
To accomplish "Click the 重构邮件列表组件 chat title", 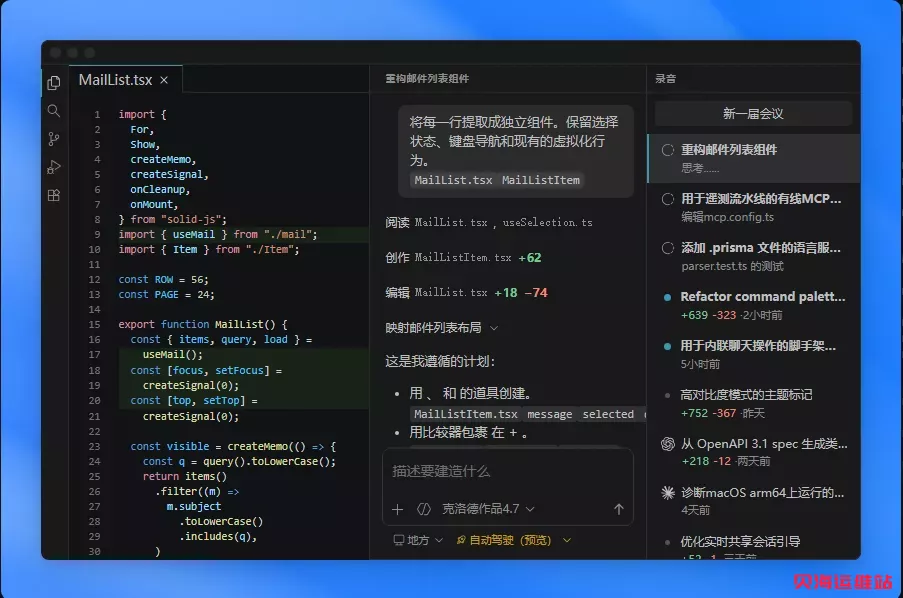I will point(427,79).
